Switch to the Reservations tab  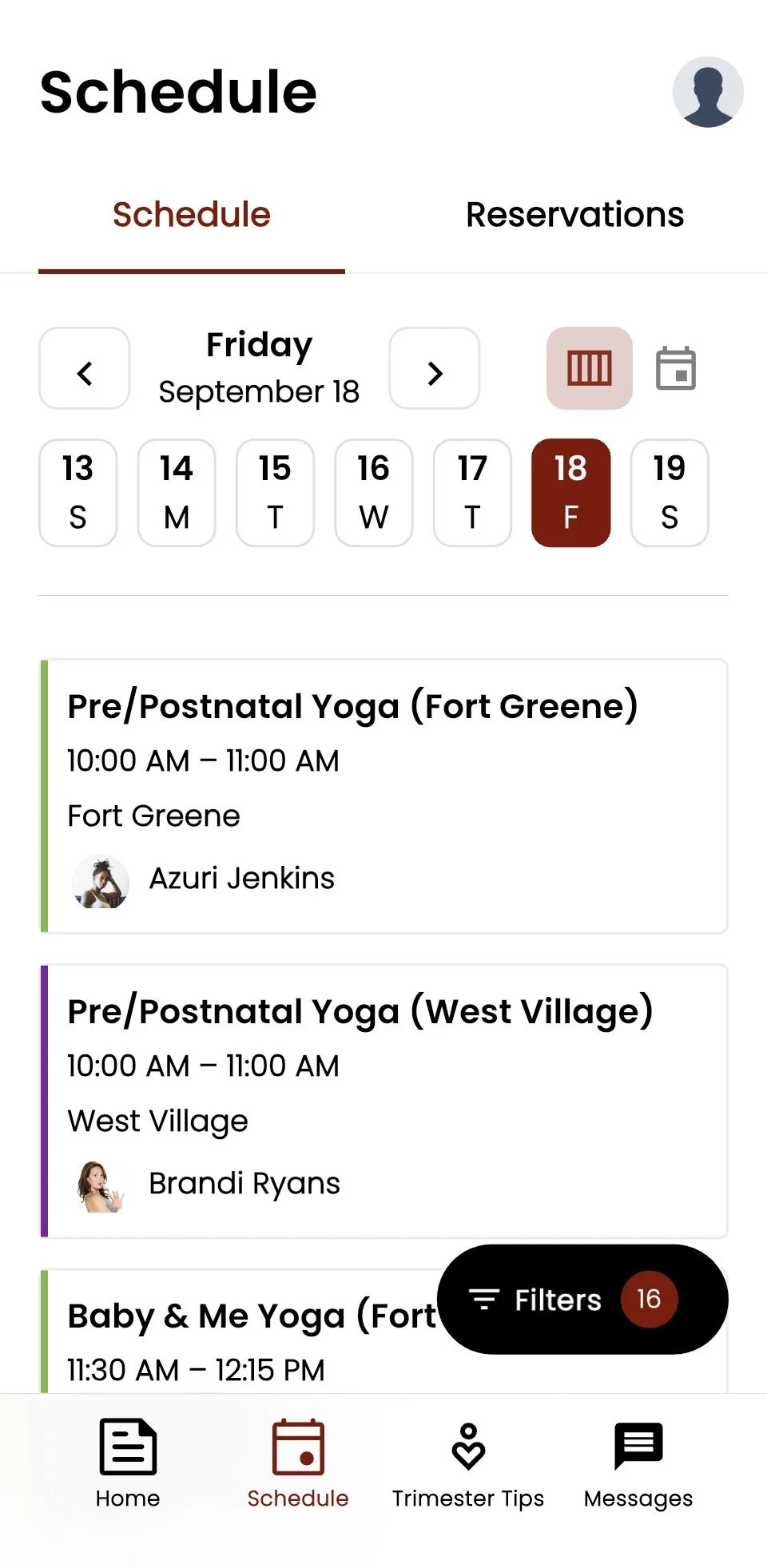[575, 215]
